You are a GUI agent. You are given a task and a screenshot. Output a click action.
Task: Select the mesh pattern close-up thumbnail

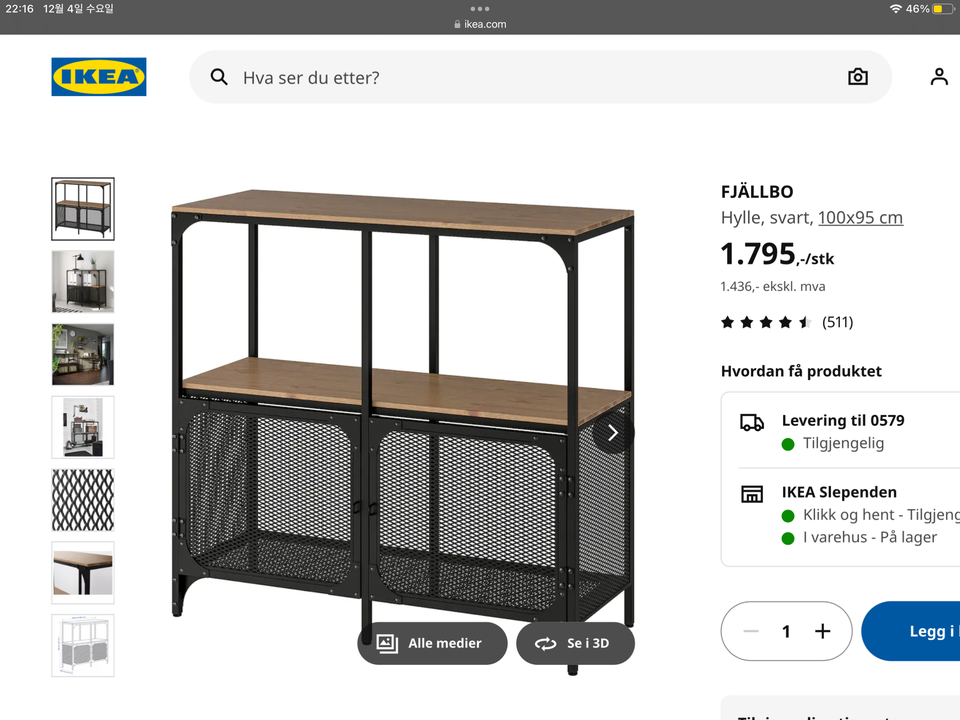coord(83,500)
